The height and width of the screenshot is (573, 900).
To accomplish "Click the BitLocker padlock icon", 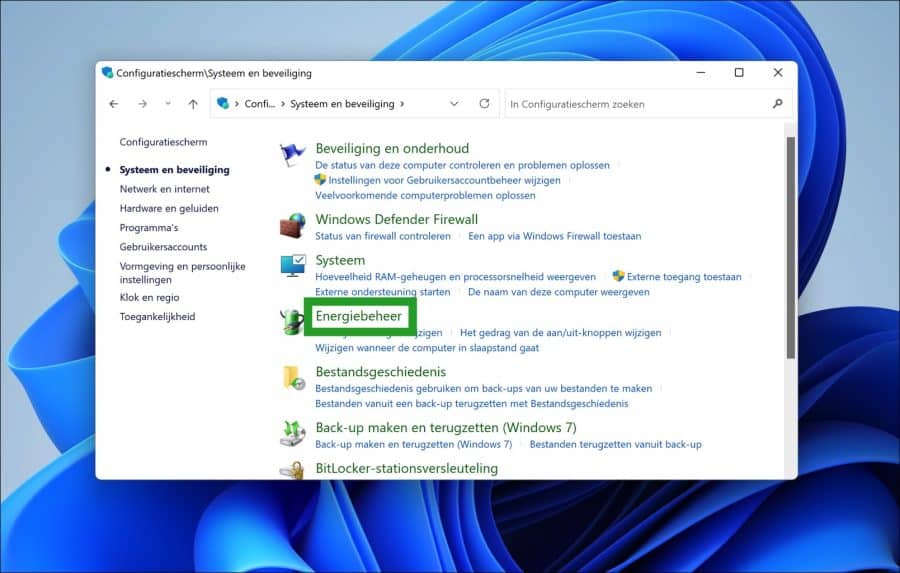I will click(292, 470).
